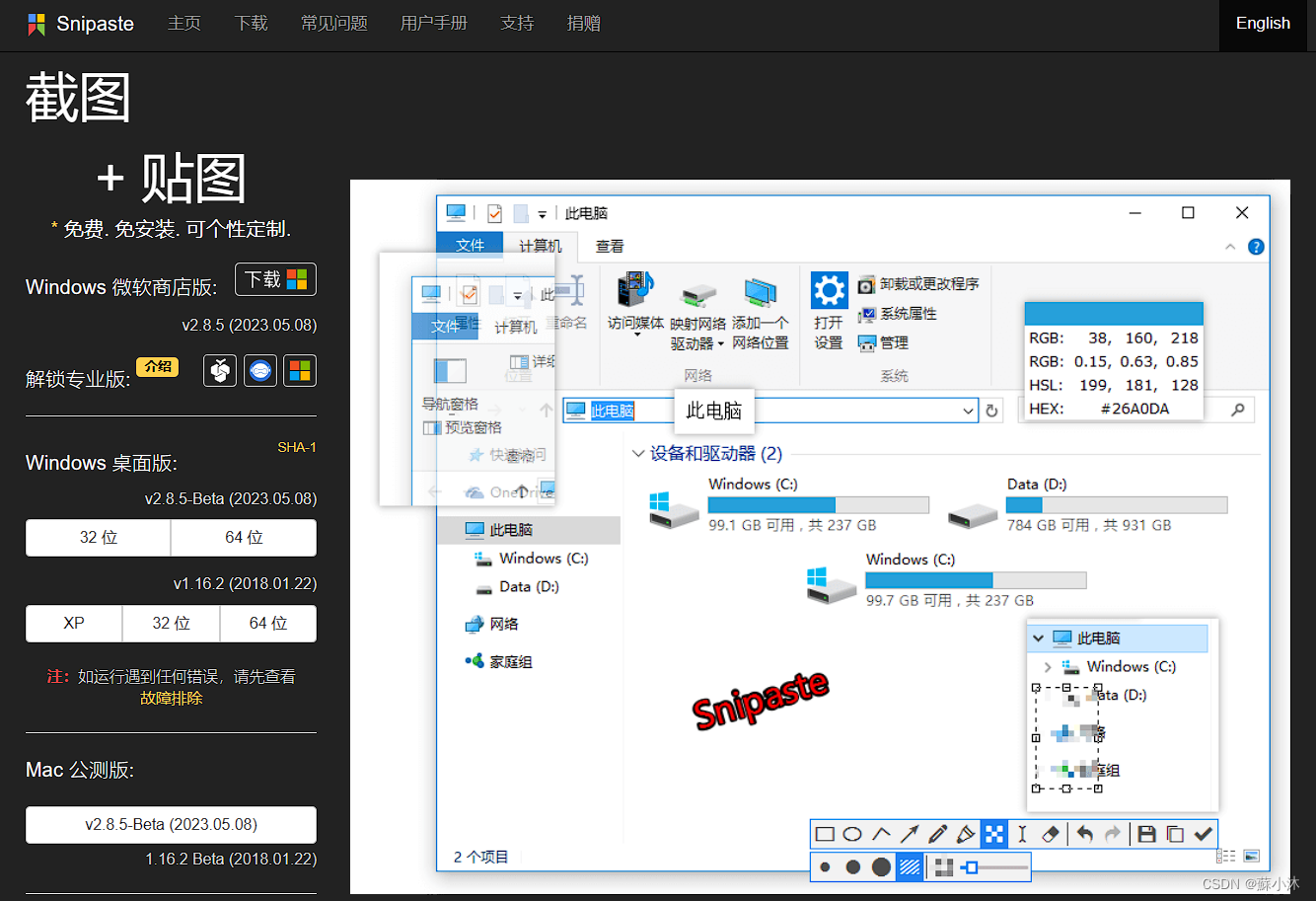The height and width of the screenshot is (901, 1316).
Task: Click the yellow 介绍 badge
Action: click(x=158, y=367)
